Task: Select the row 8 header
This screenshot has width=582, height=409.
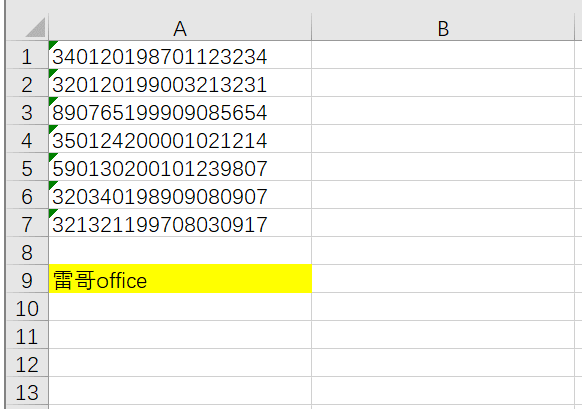Action: pos(27,251)
